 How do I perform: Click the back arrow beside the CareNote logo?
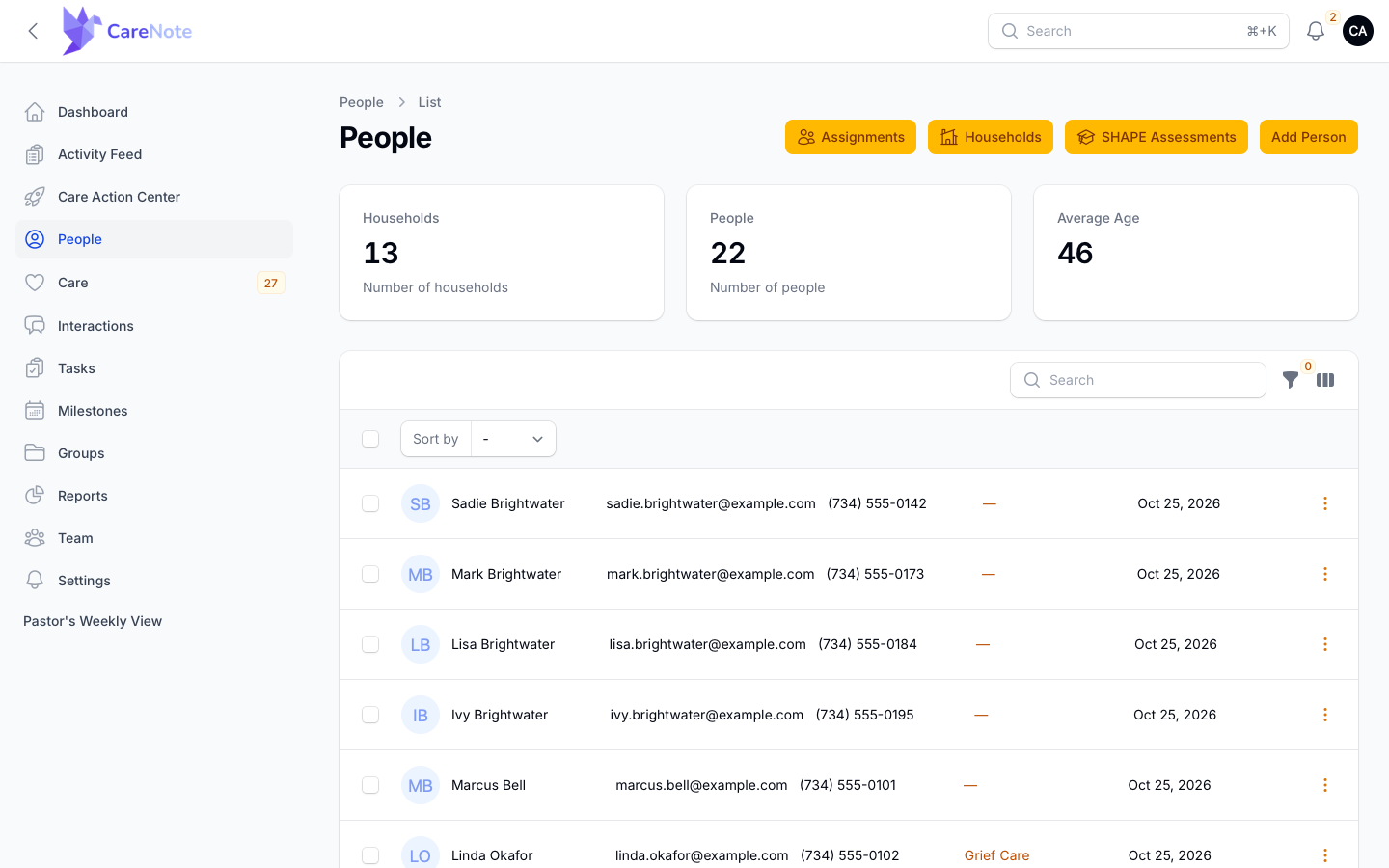pos(34,31)
